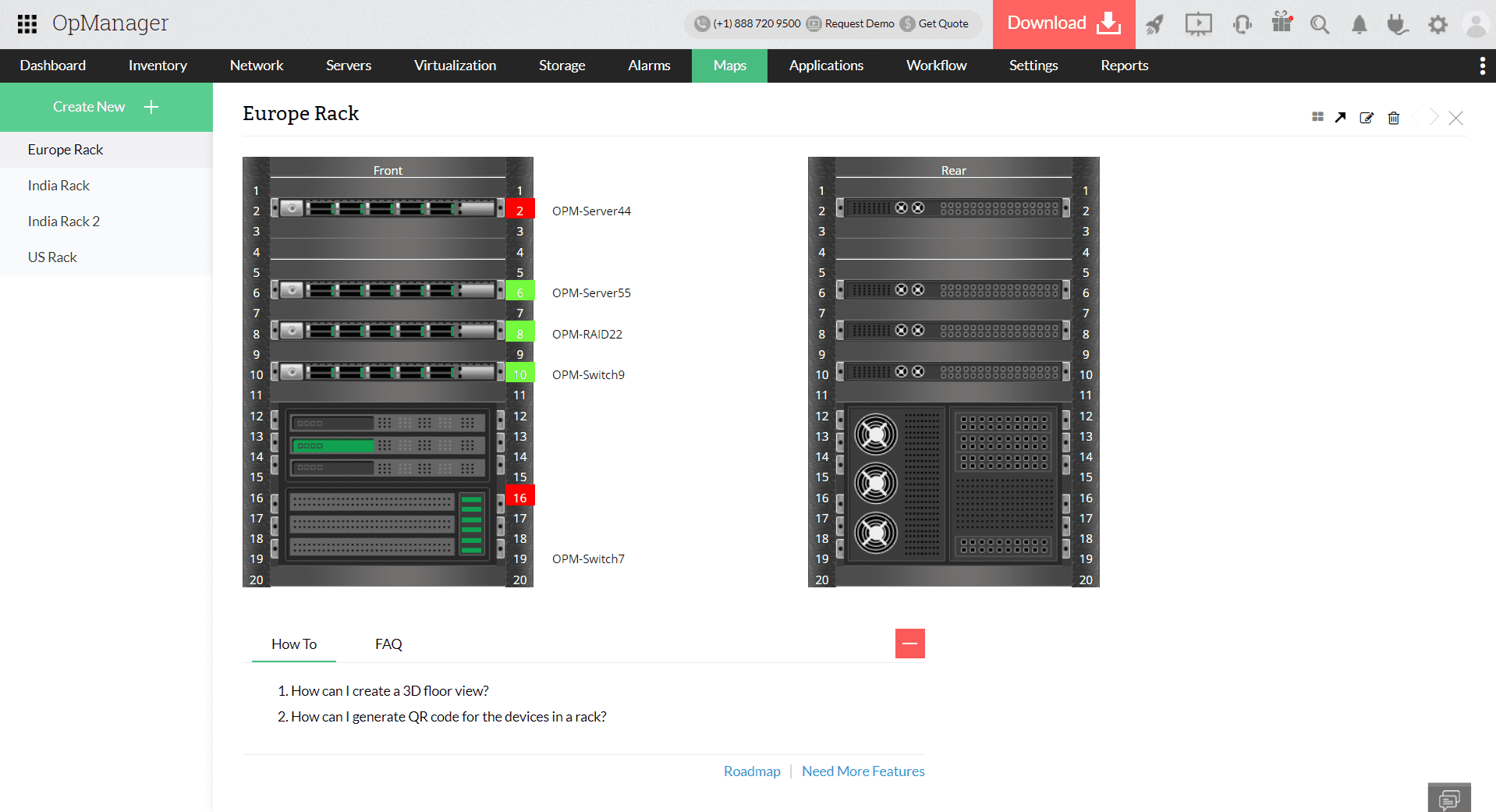Select Europe Rack in sidebar

click(x=106, y=150)
